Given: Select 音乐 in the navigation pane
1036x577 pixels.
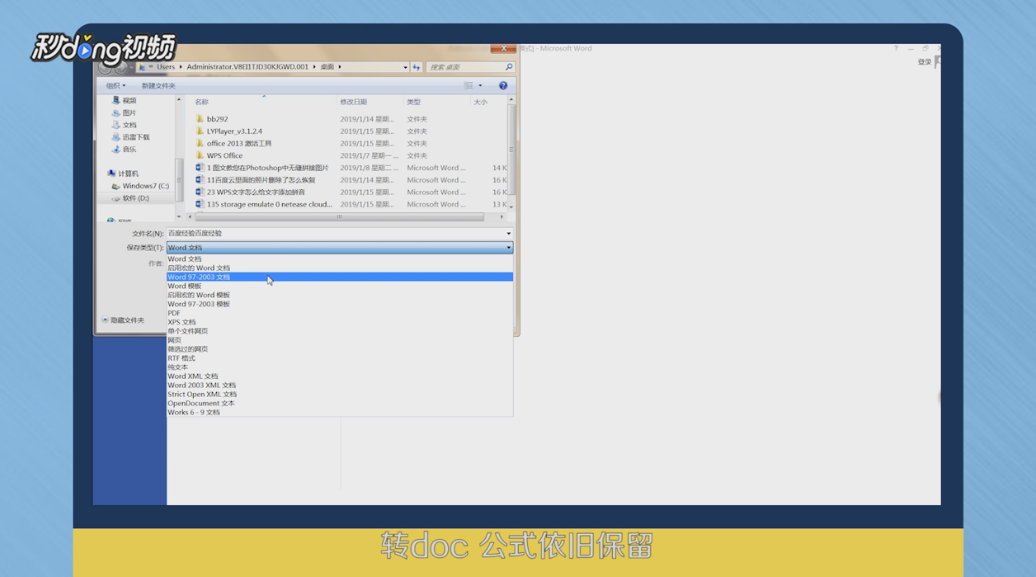Looking at the screenshot, I should pyautogui.click(x=124, y=149).
